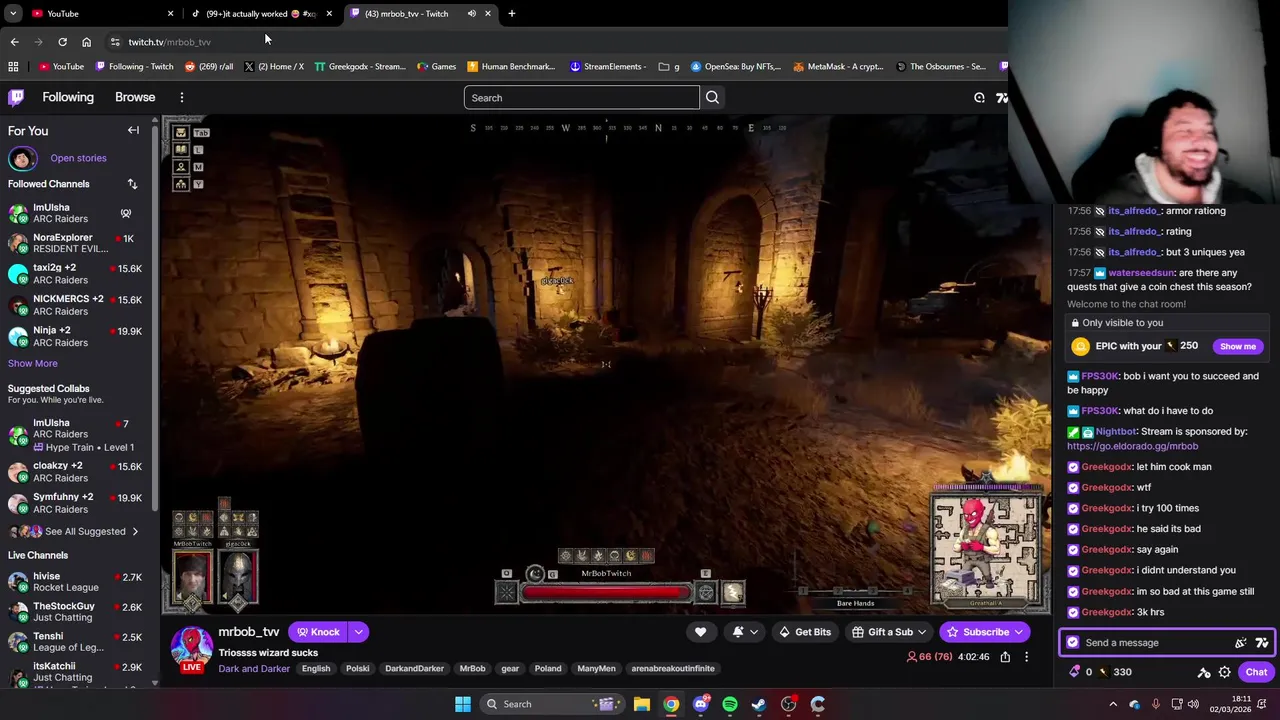Screen dimensions: 1280x720
Task: Open Chrome apps grid in bookmarks bar
Action: 13,67
